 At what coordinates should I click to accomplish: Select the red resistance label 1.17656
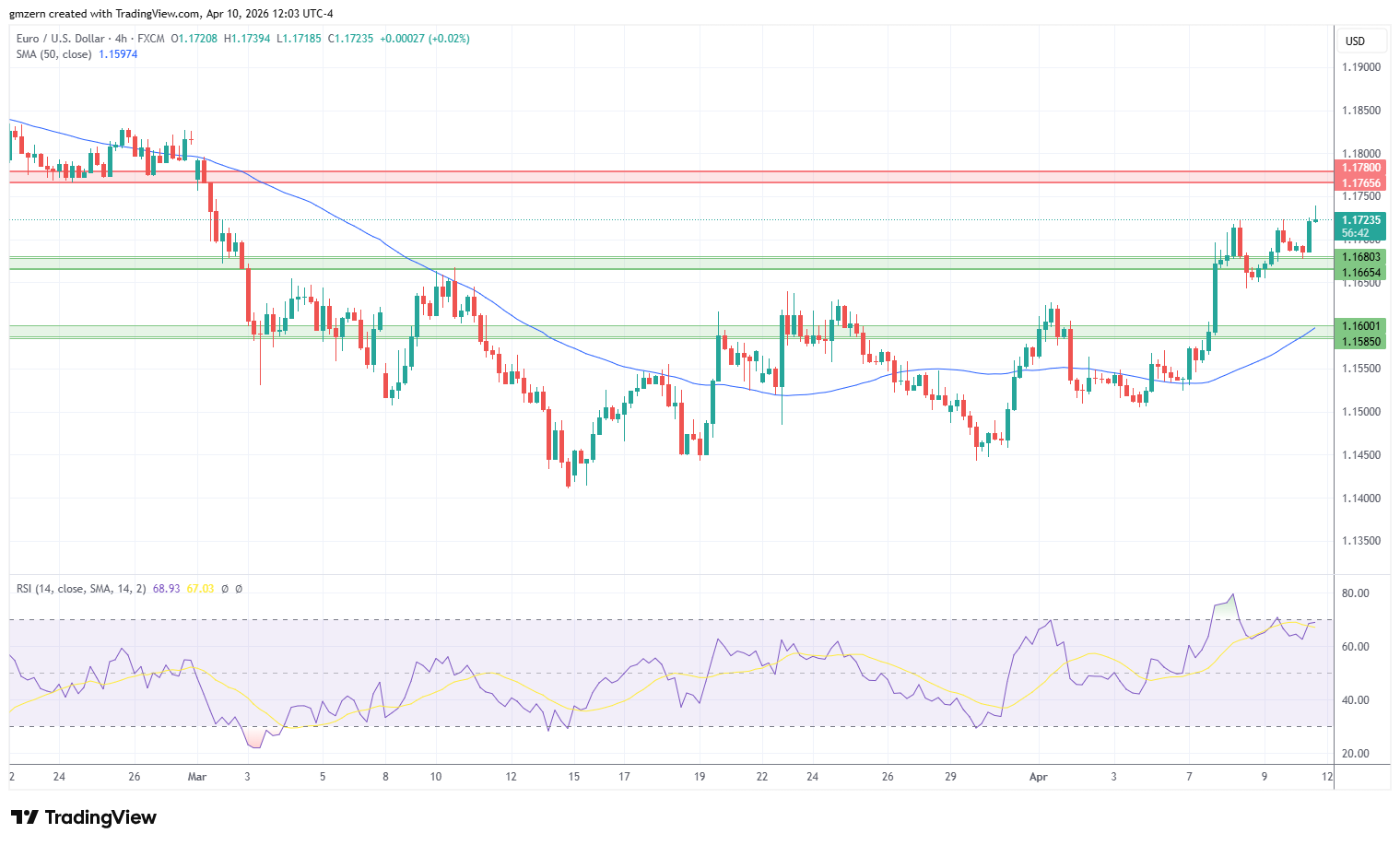pyautogui.click(x=1360, y=183)
